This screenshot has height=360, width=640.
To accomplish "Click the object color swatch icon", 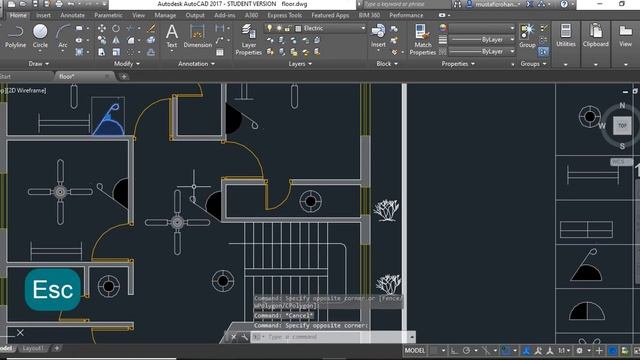I will [443, 28].
